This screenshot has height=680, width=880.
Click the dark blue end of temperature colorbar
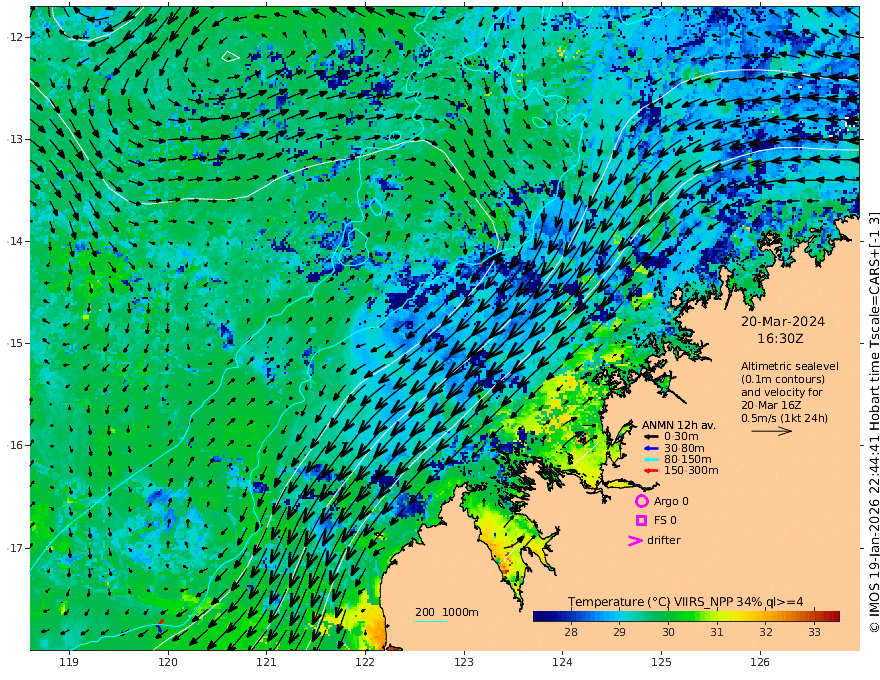[540, 617]
